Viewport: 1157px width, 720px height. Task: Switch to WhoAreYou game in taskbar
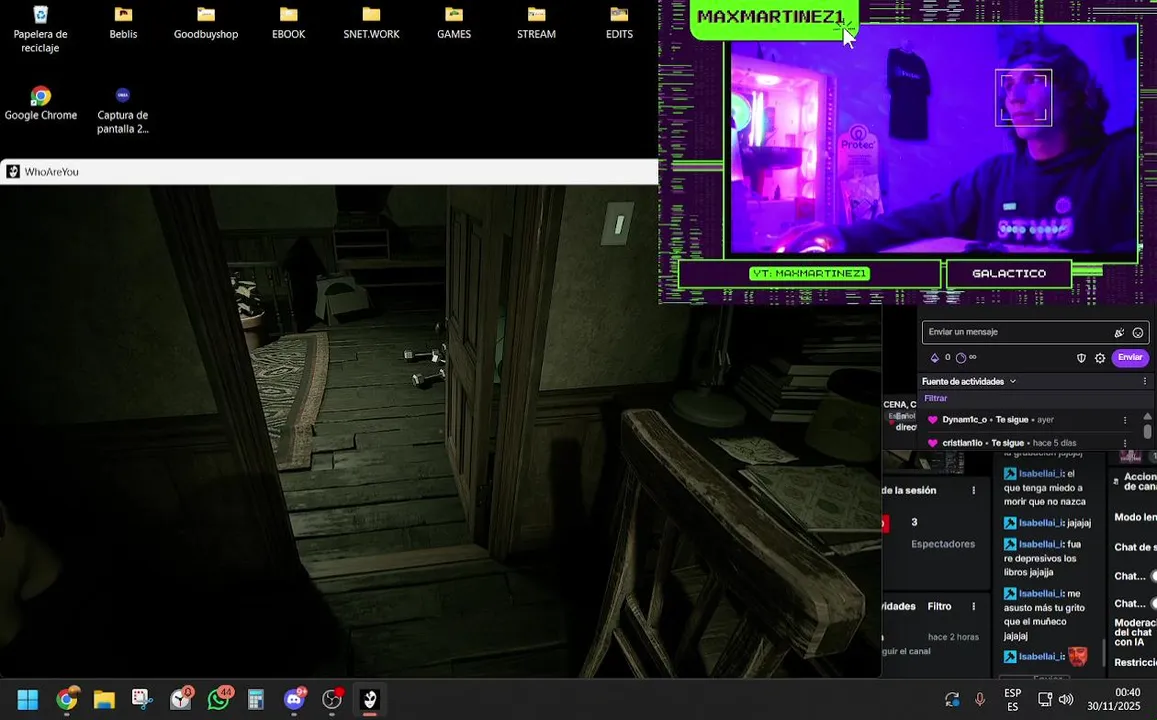[370, 699]
